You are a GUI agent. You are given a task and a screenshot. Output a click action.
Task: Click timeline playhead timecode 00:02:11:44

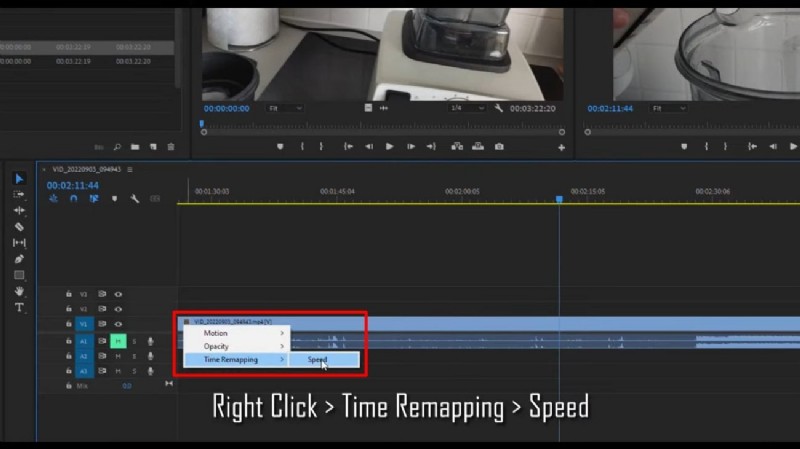(x=72, y=185)
